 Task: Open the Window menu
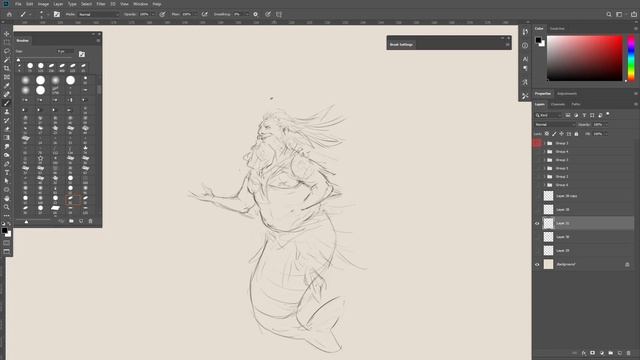[141, 4]
